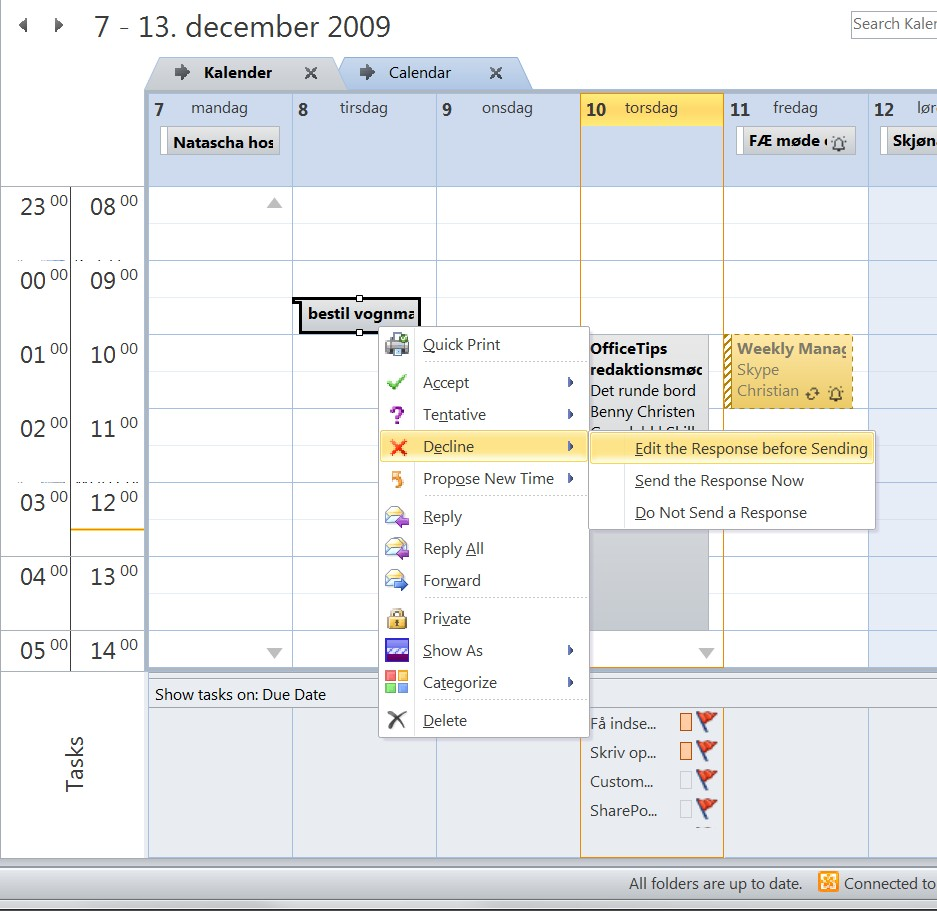937x911 pixels.
Task: Click the red flag for task Skriv op...
Action: [706, 750]
